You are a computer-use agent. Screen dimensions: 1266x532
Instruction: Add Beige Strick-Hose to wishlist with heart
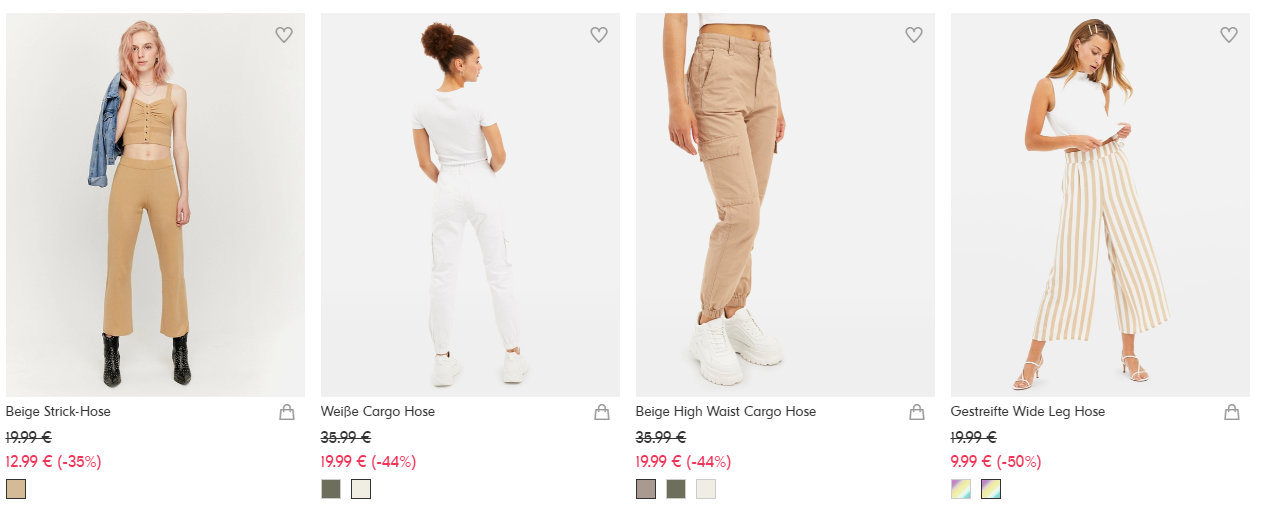(284, 35)
